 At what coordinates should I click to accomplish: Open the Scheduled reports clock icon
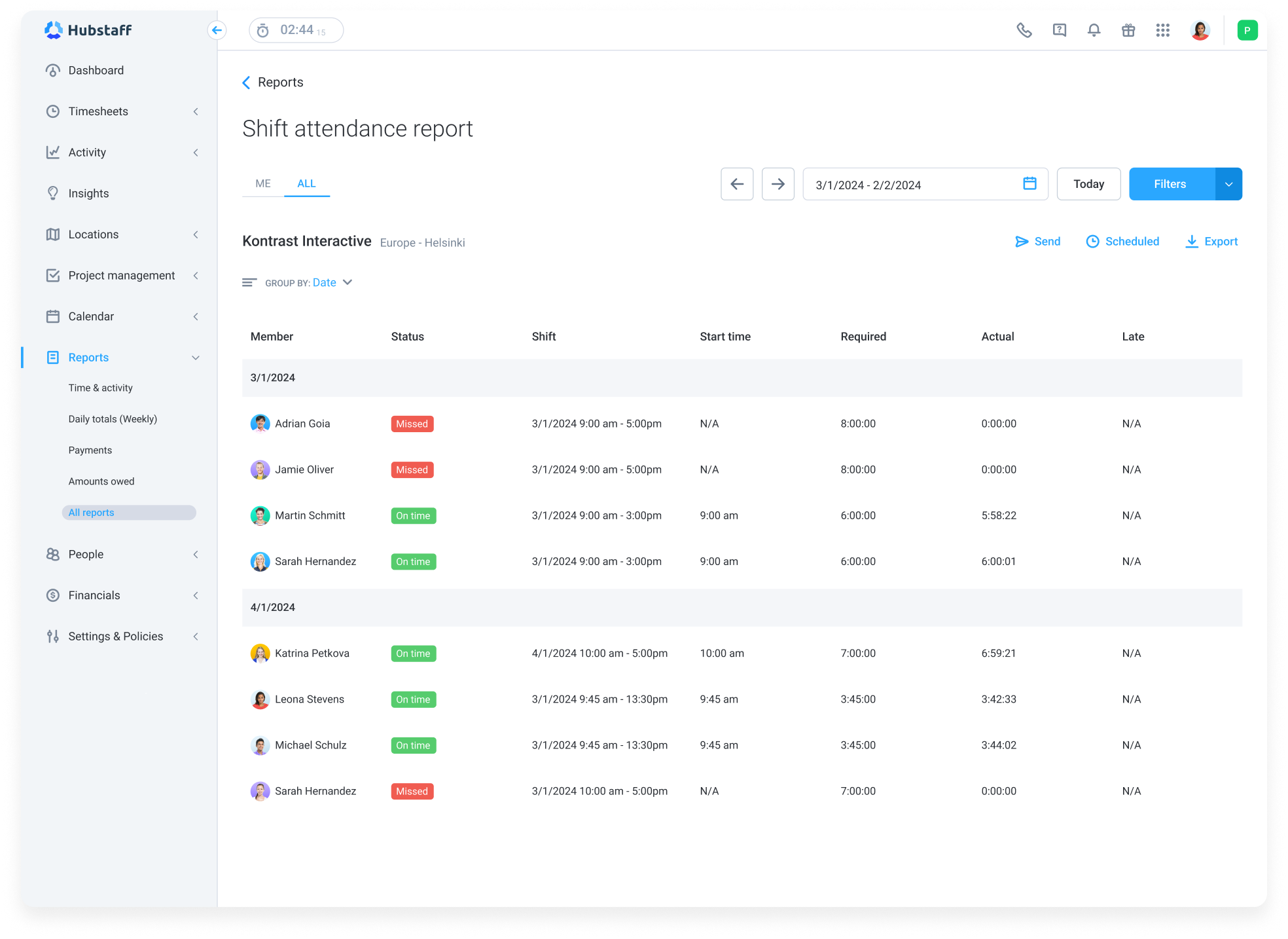click(1092, 241)
